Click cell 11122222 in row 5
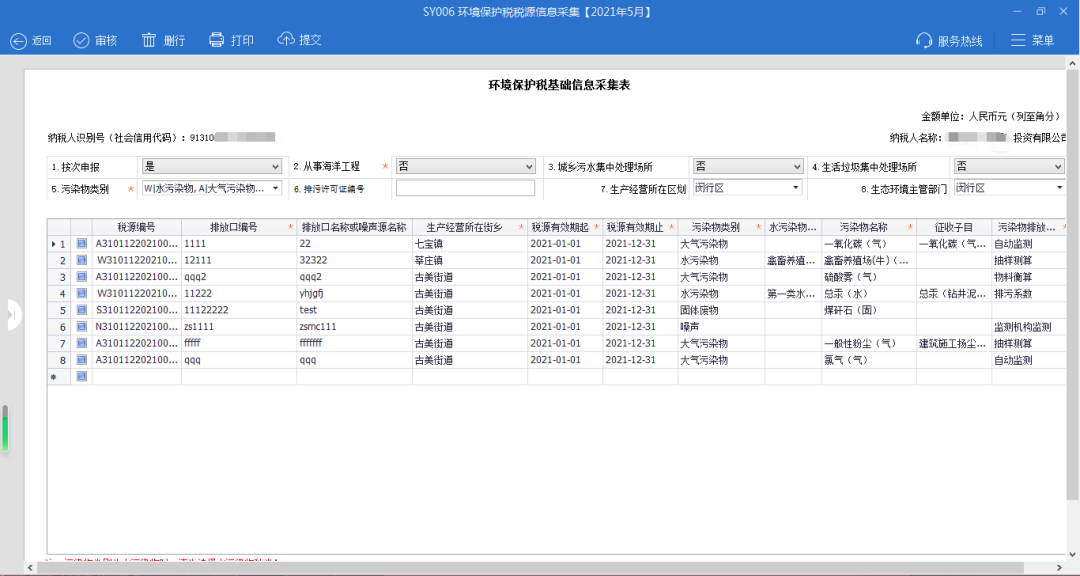 (x=238, y=309)
